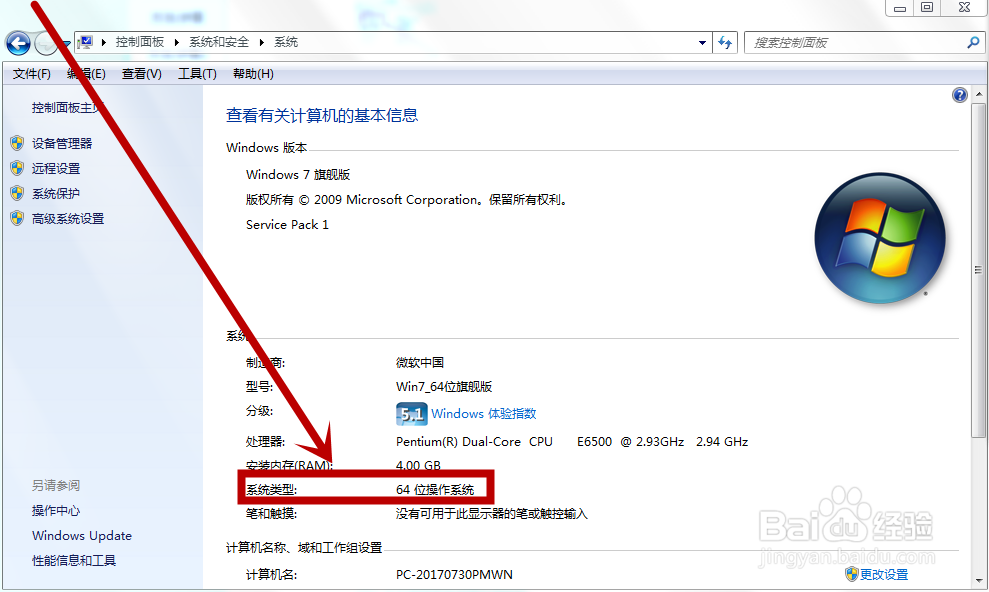Click the heading 查看有关计算机的基本信息
The height and width of the screenshot is (592, 989).
tap(322, 115)
